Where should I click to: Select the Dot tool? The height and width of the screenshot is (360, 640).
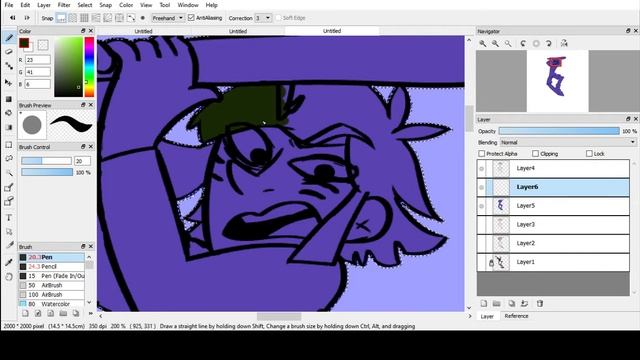point(9,66)
